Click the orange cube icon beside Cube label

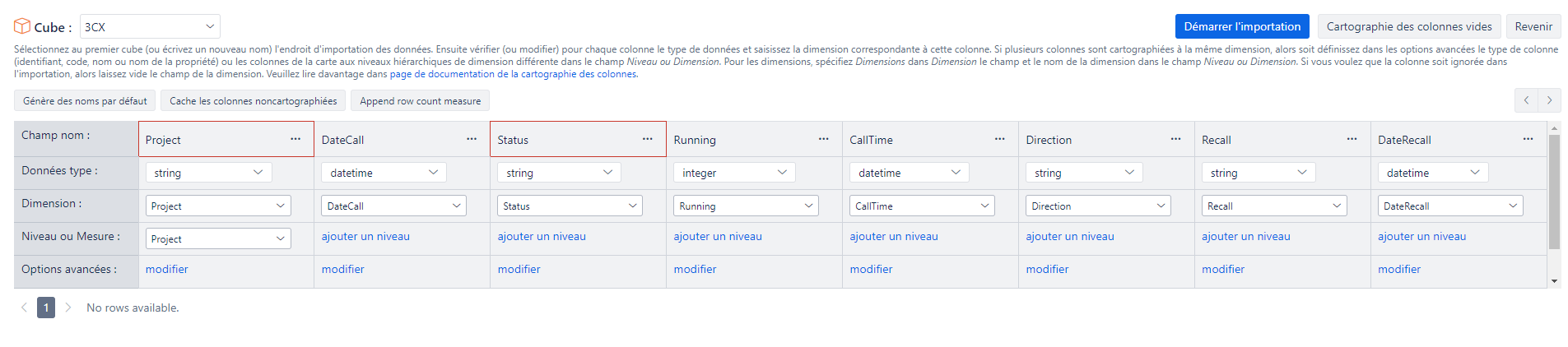[22, 26]
